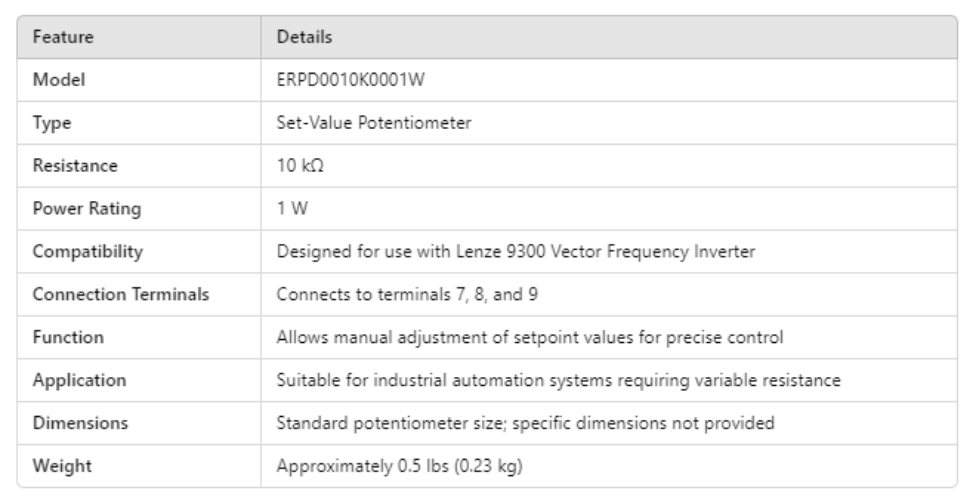
Task: Select the Model label cell
Action: coord(59,81)
